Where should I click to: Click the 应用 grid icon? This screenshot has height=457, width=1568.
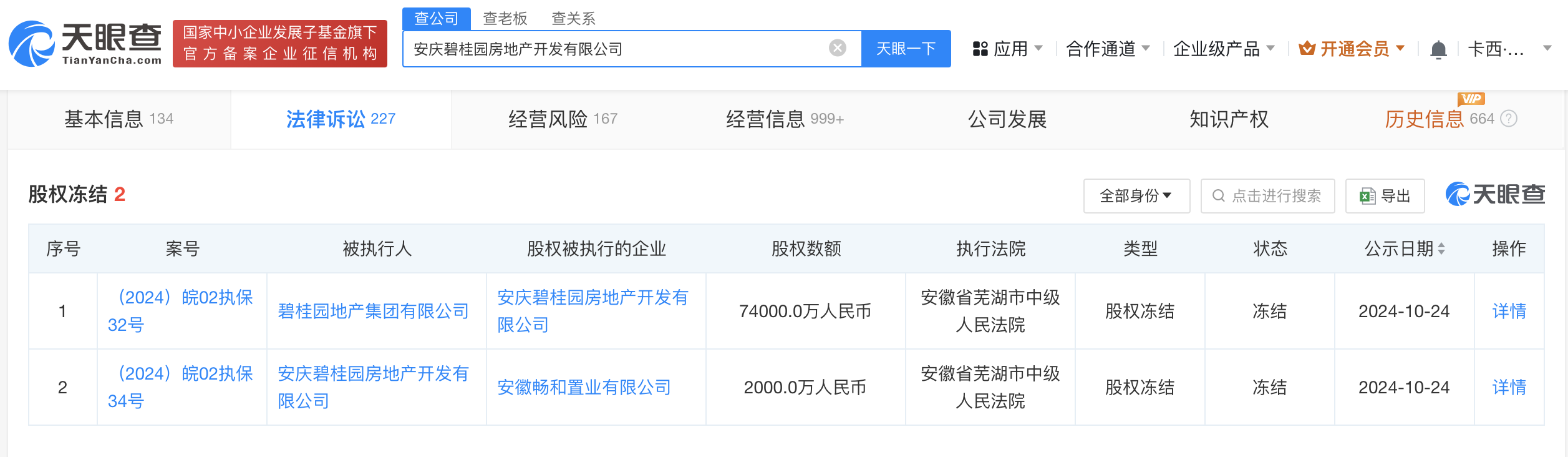click(980, 49)
